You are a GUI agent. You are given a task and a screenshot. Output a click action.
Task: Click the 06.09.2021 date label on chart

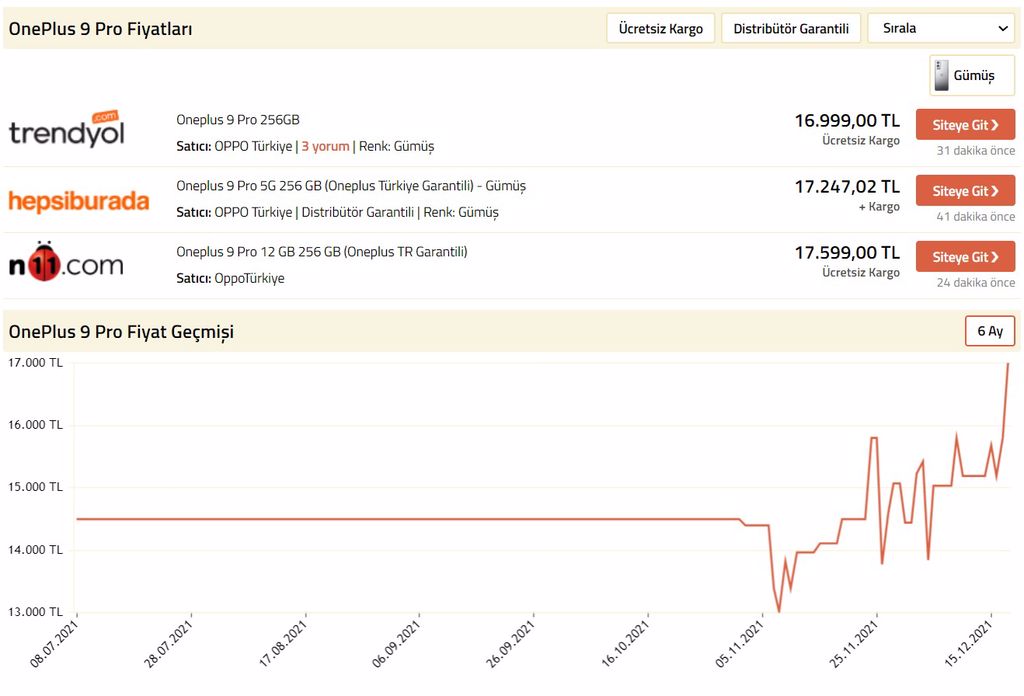395,644
